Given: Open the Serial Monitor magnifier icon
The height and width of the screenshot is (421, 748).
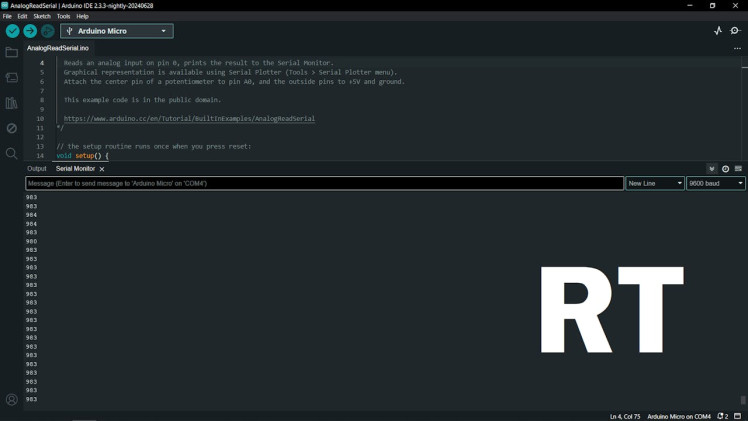Looking at the screenshot, I should pos(735,31).
